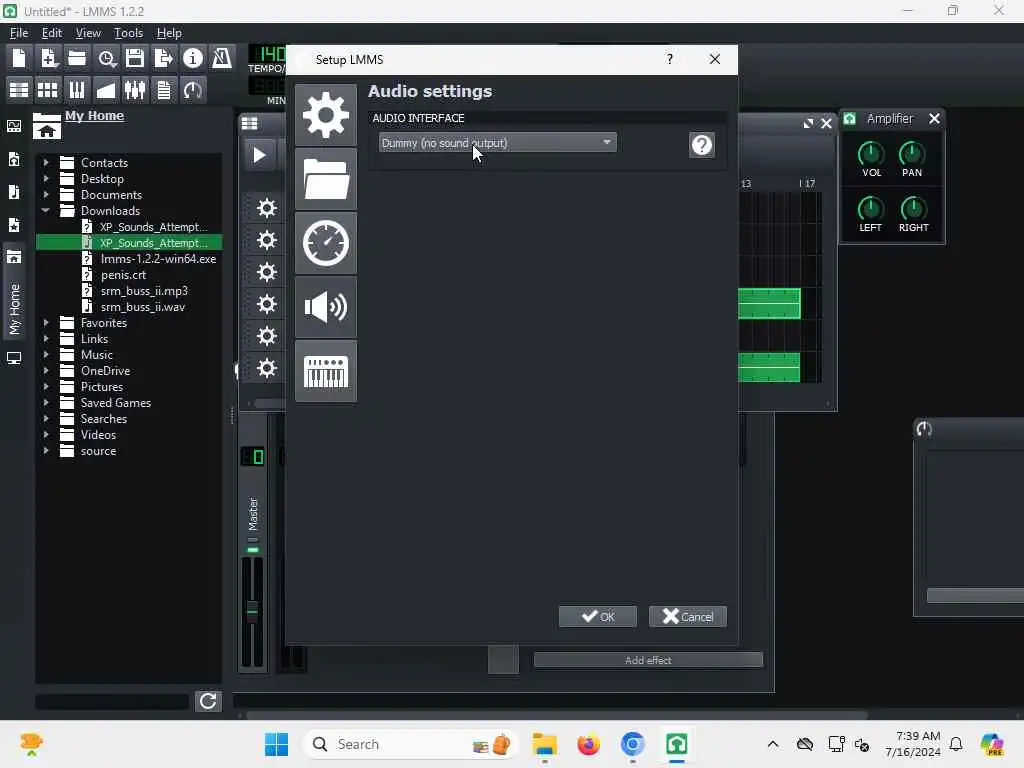The height and width of the screenshot is (768, 1024).
Task: Open the Tools menu
Action: click(128, 33)
